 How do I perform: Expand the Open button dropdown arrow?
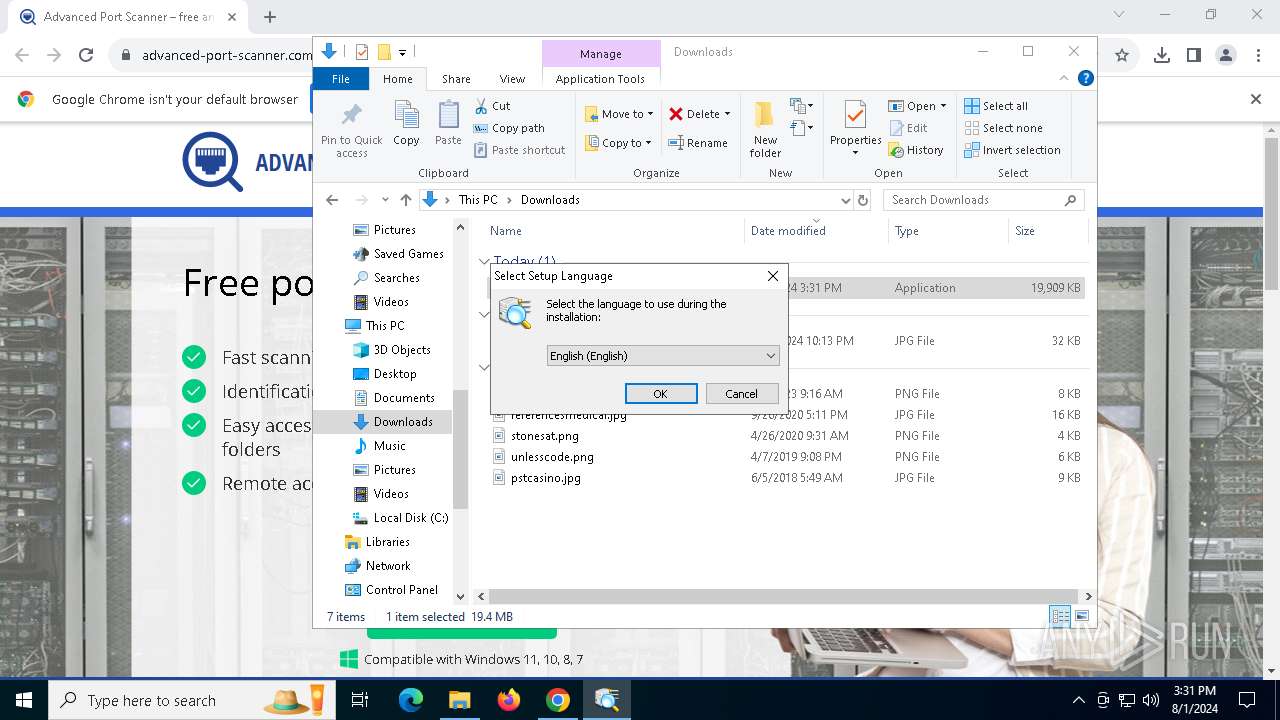click(943, 106)
